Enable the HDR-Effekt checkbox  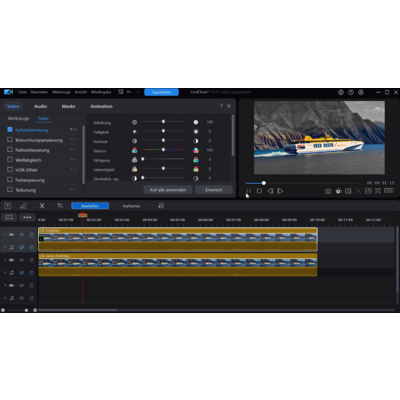coord(10,170)
